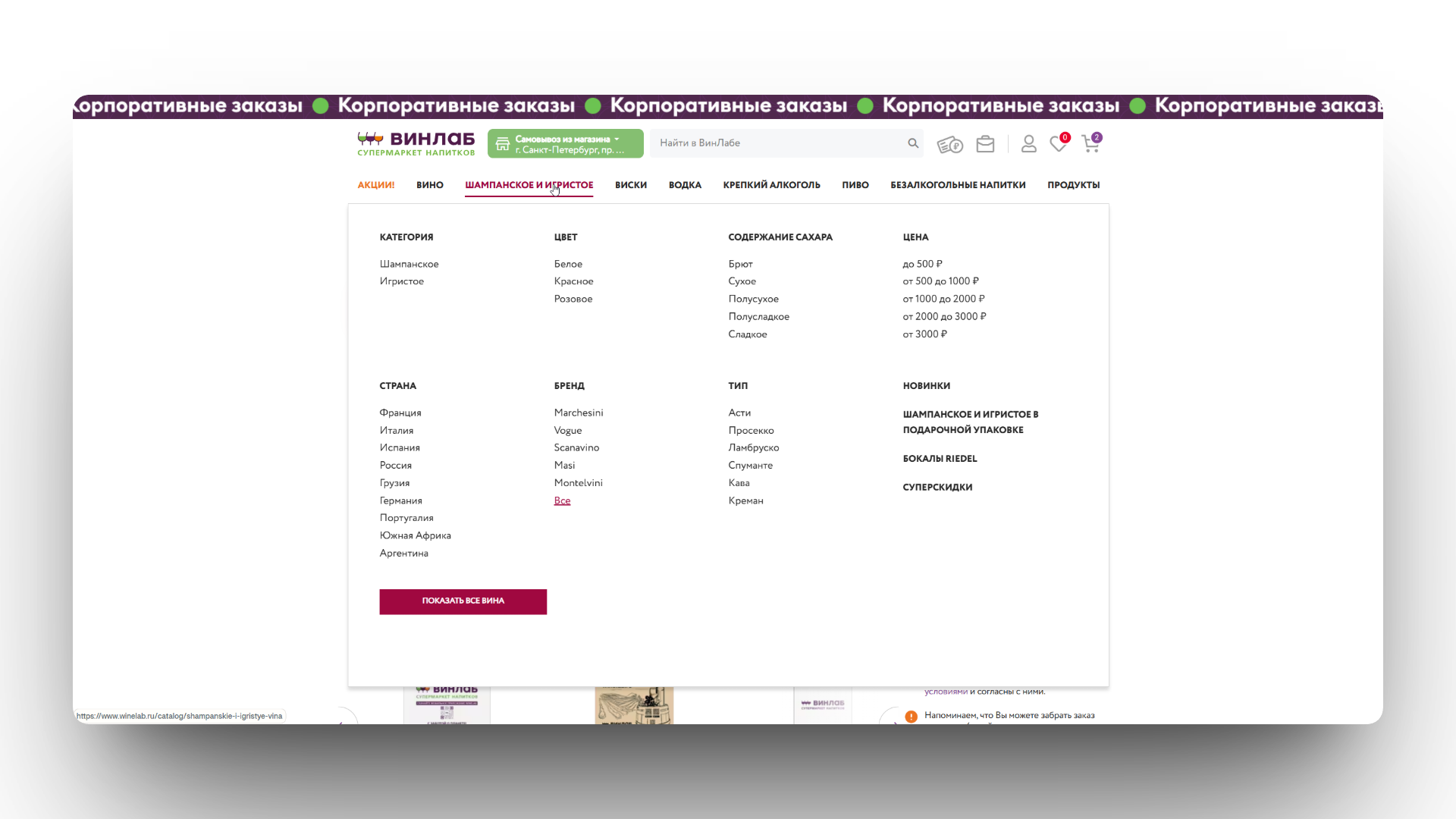Click the search magnifier icon

coord(913,143)
